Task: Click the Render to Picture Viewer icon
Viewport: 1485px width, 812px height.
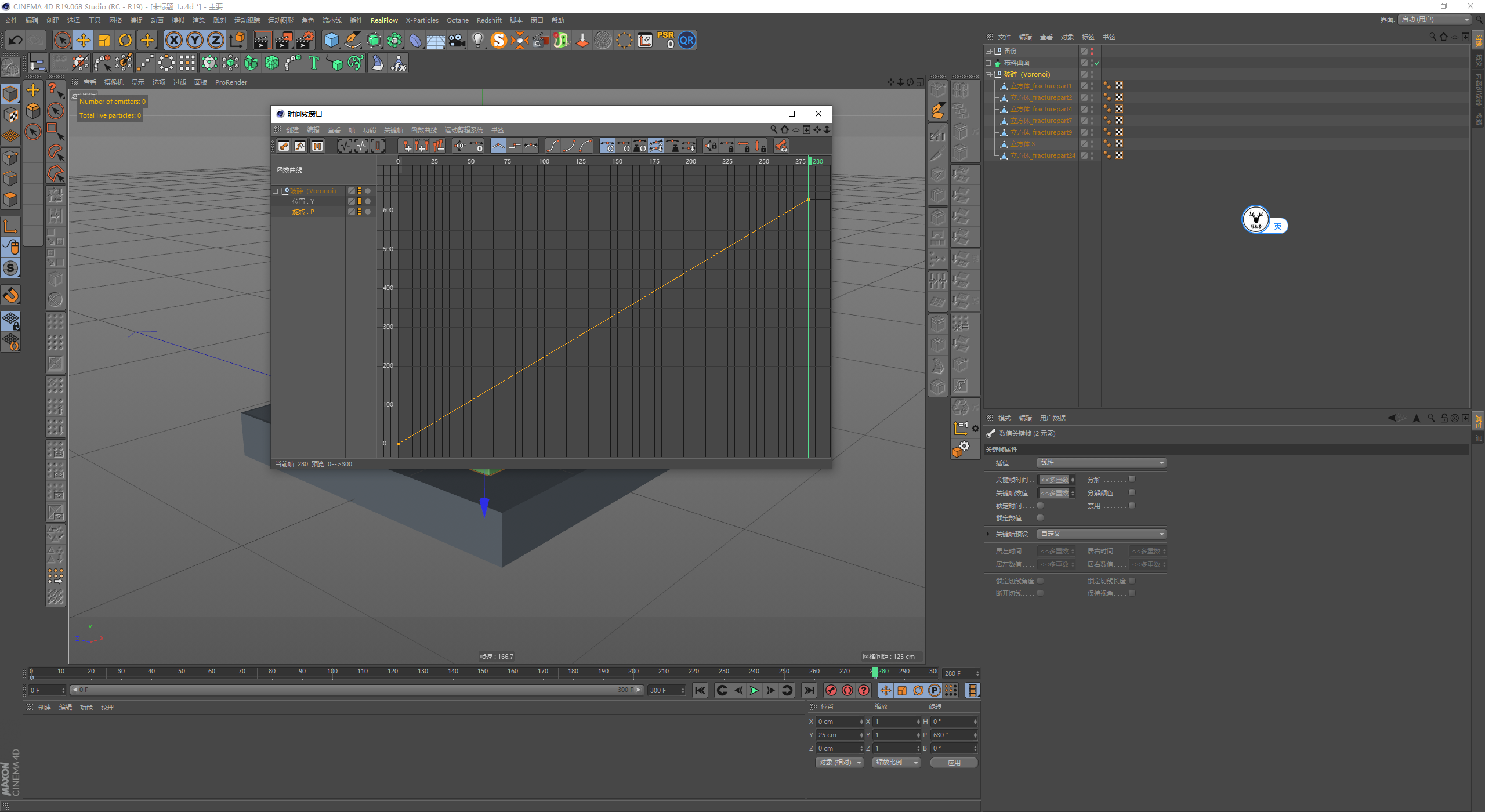Action: coord(283,40)
